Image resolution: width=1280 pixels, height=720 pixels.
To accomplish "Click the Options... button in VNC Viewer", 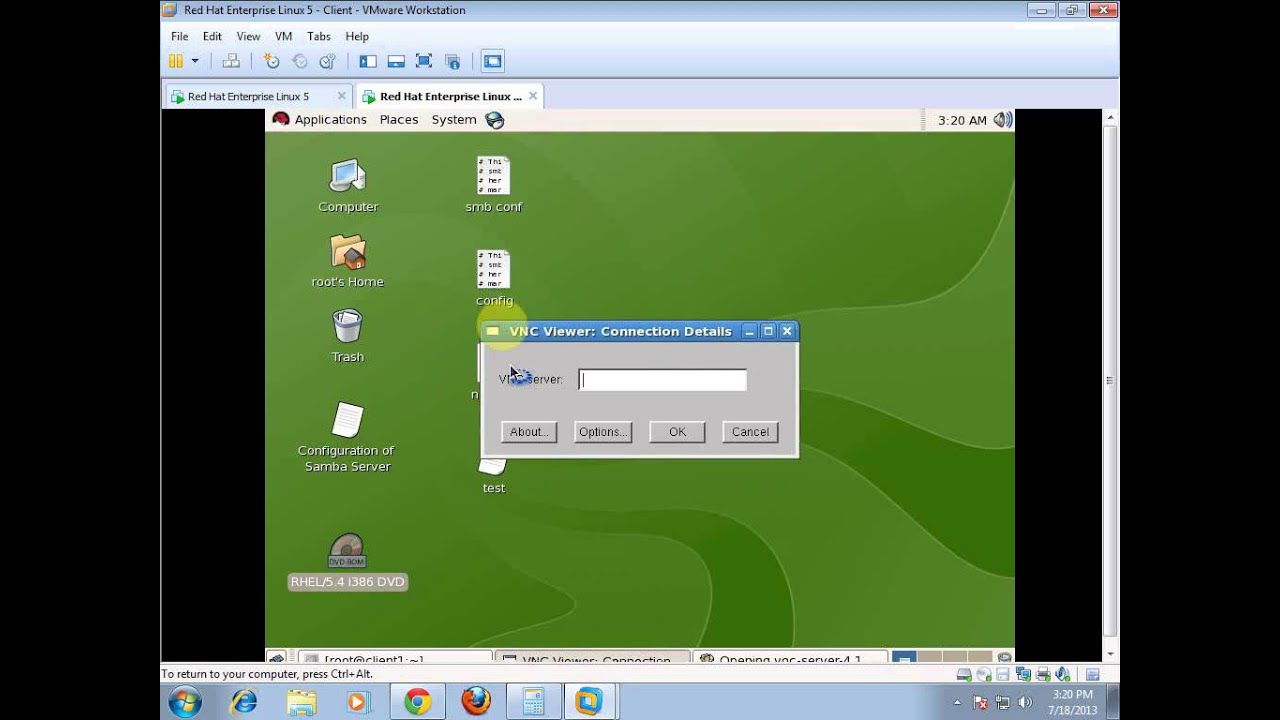I will tap(603, 432).
